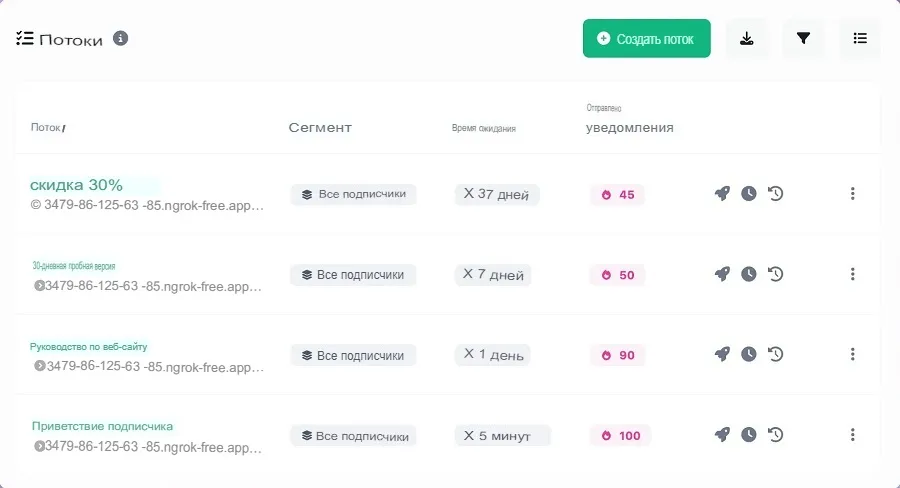The width and height of the screenshot is (900, 488).
Task: Click history icon in скидка 30% row
Action: coord(775,194)
